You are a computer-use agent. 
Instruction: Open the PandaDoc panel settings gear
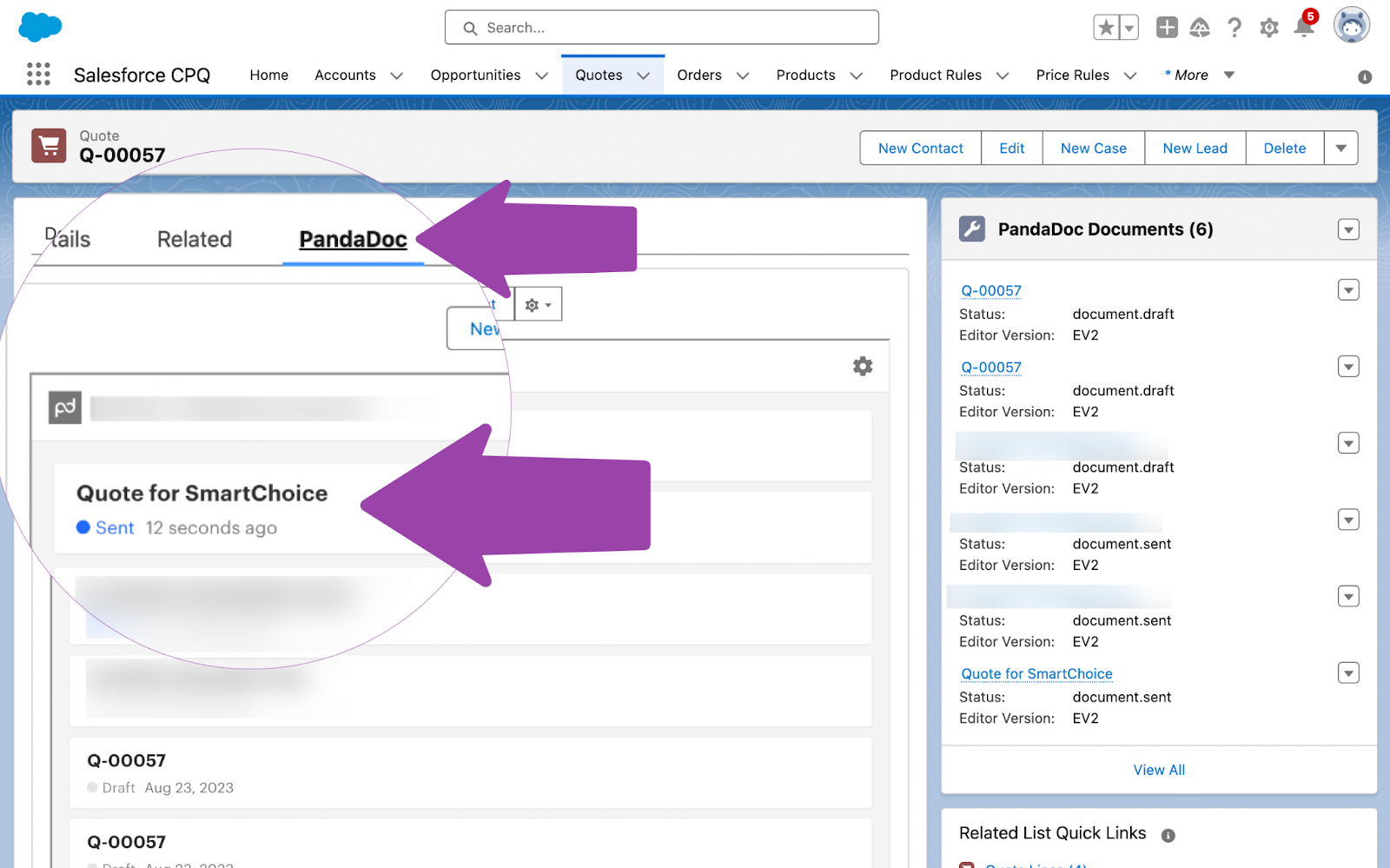click(x=863, y=366)
